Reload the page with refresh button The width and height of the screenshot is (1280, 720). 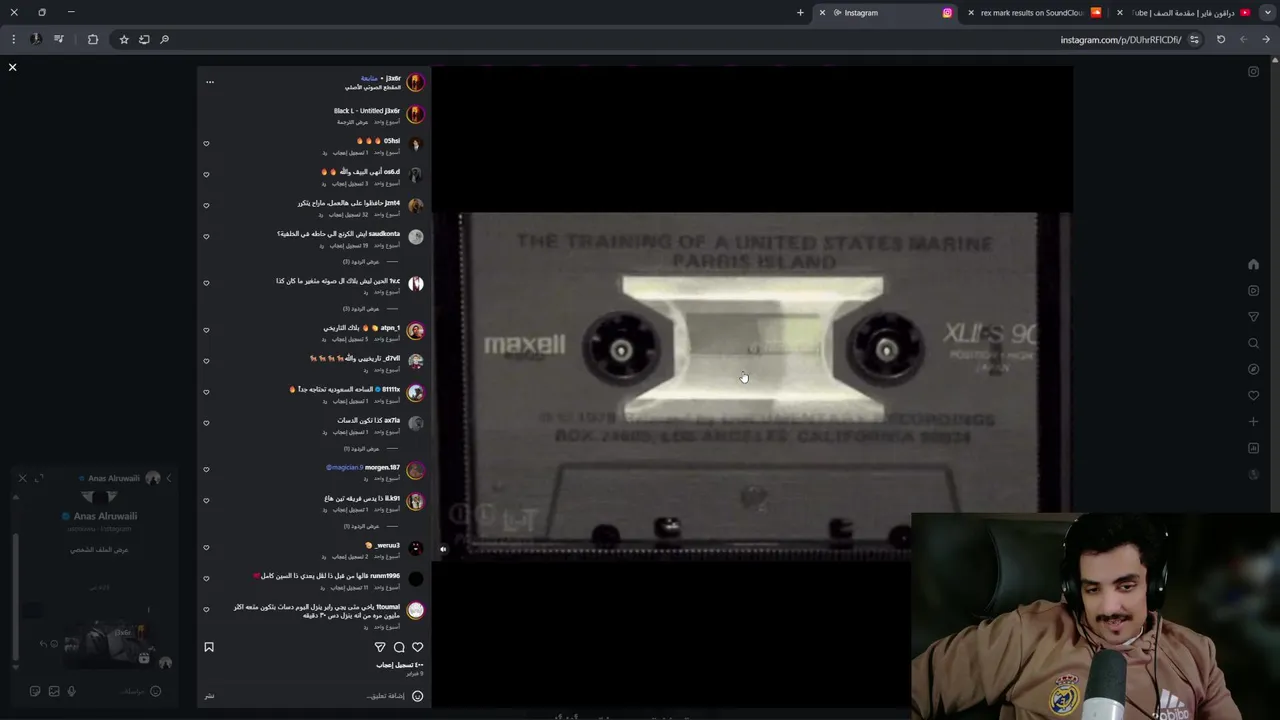pos(1221,40)
